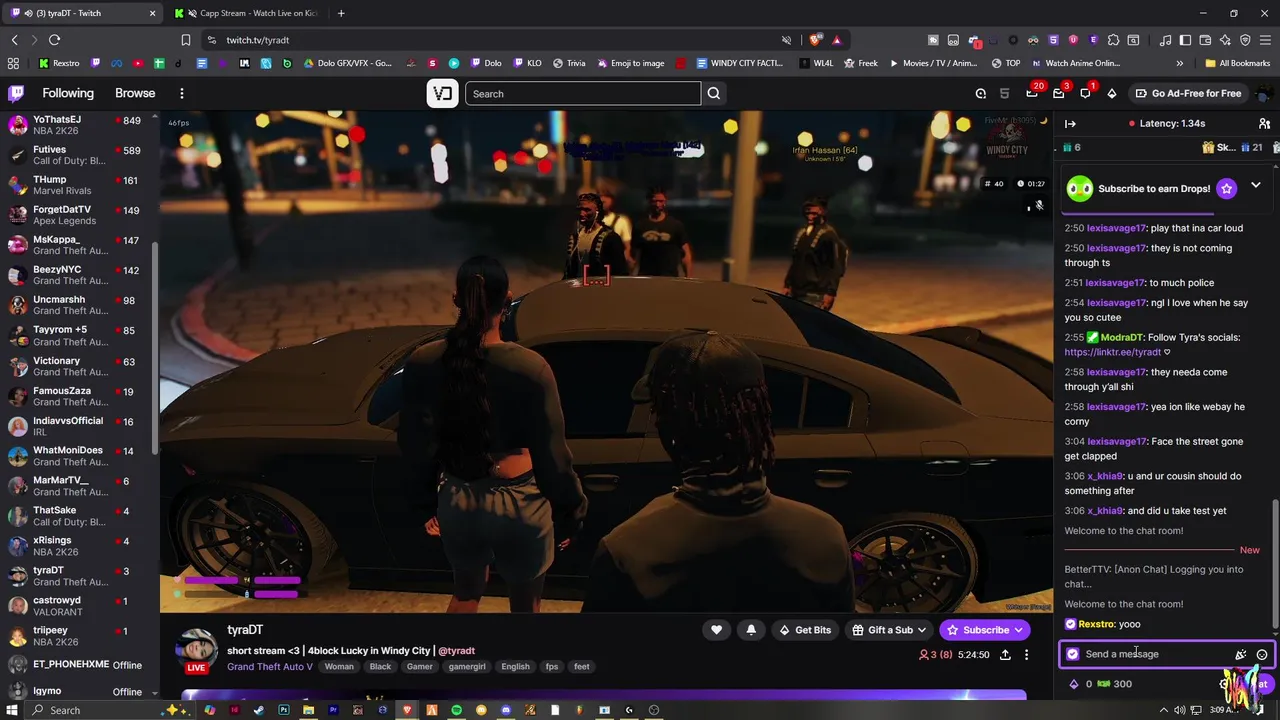Open YoThatsEJ channel in sidebar

(x=80, y=126)
